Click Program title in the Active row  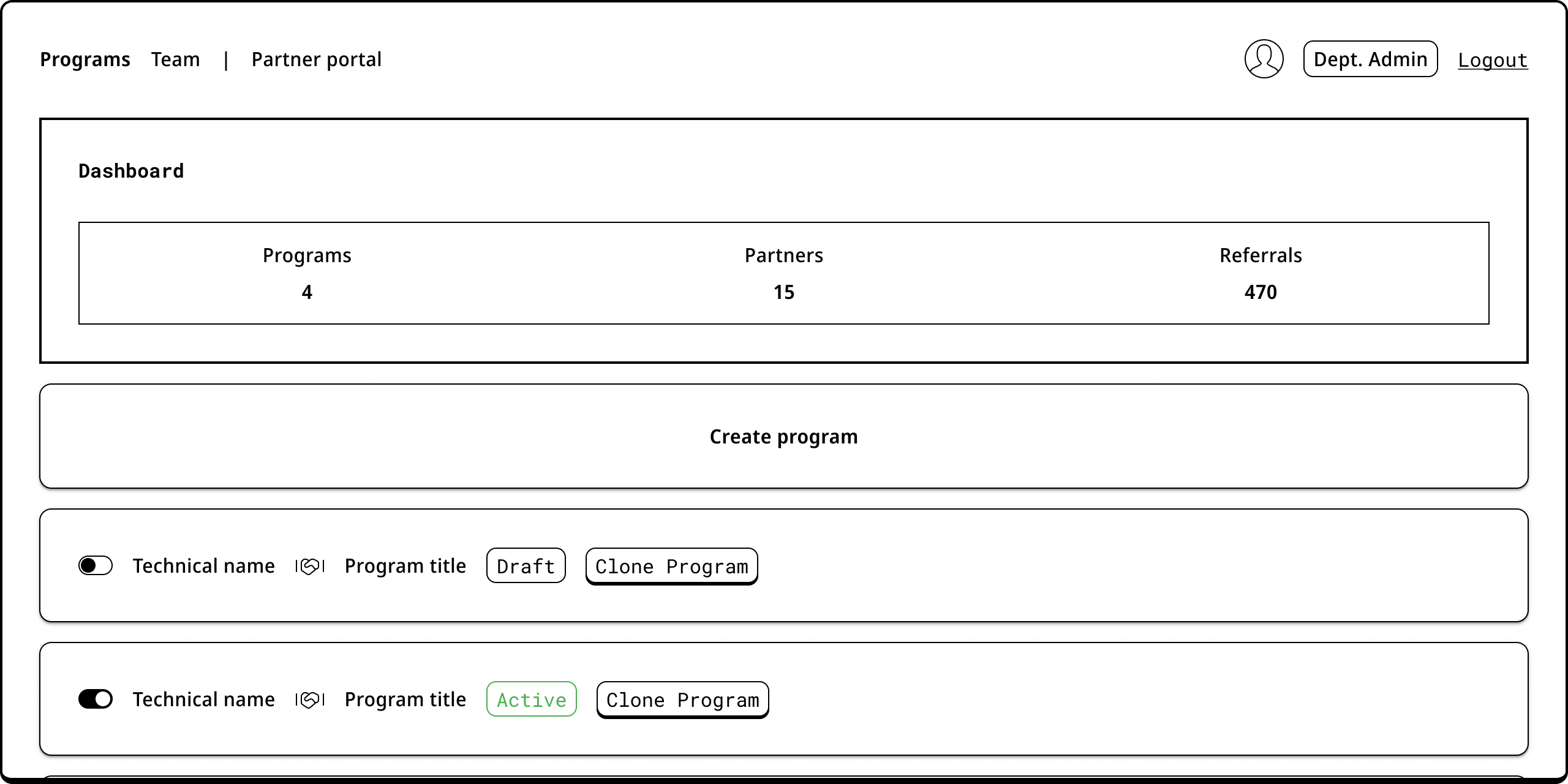(405, 699)
